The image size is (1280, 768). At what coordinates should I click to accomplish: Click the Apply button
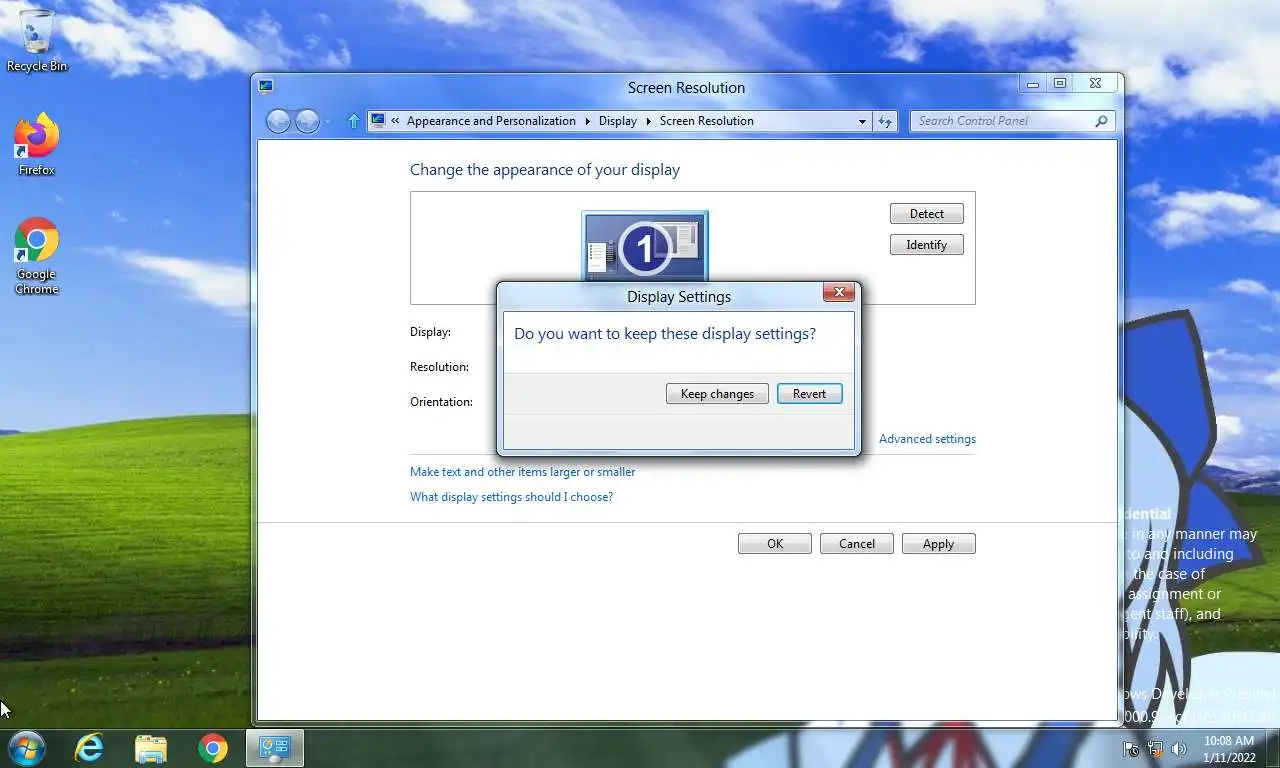938,544
